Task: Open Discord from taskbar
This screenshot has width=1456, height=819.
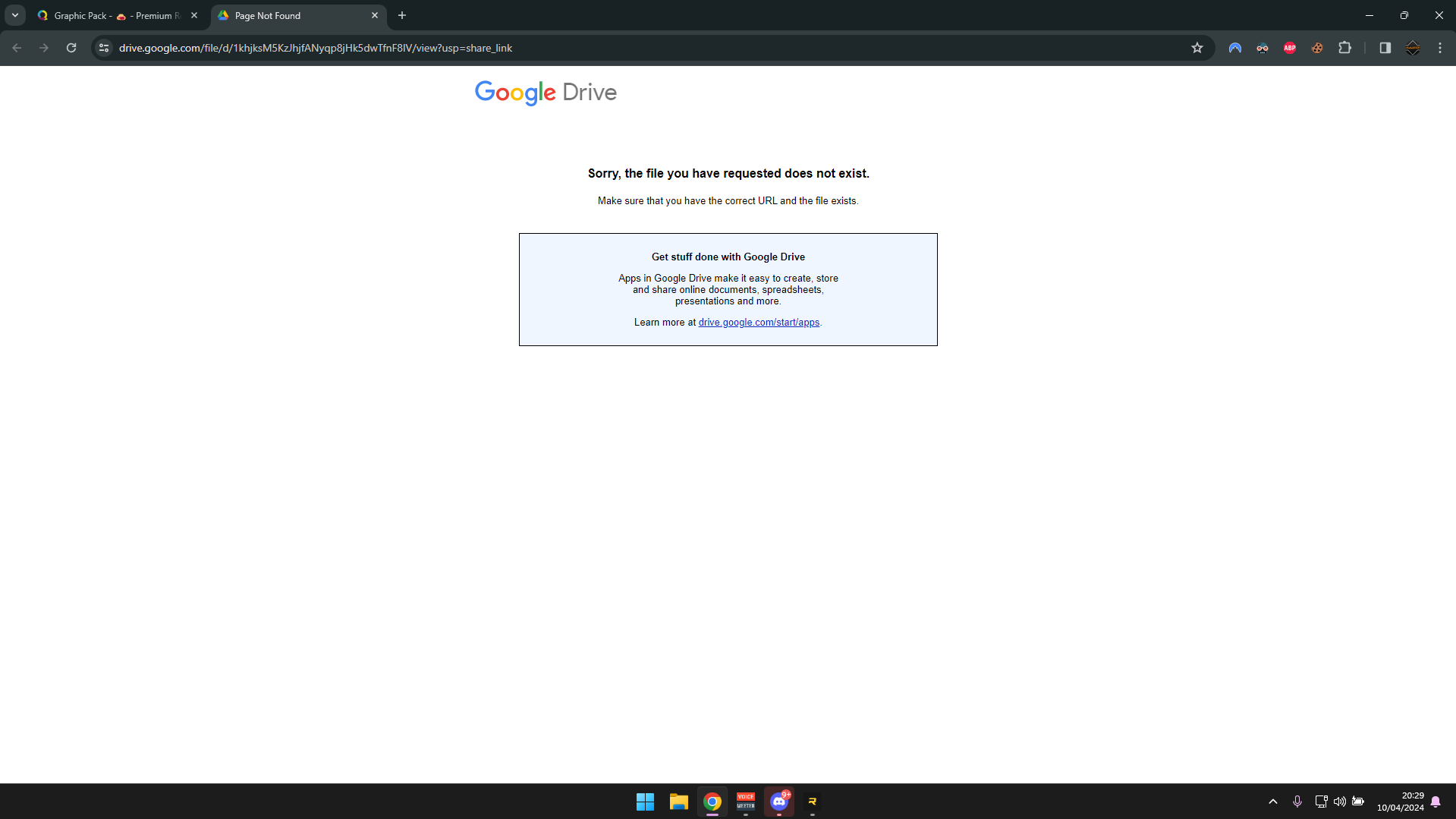Action: (779, 802)
